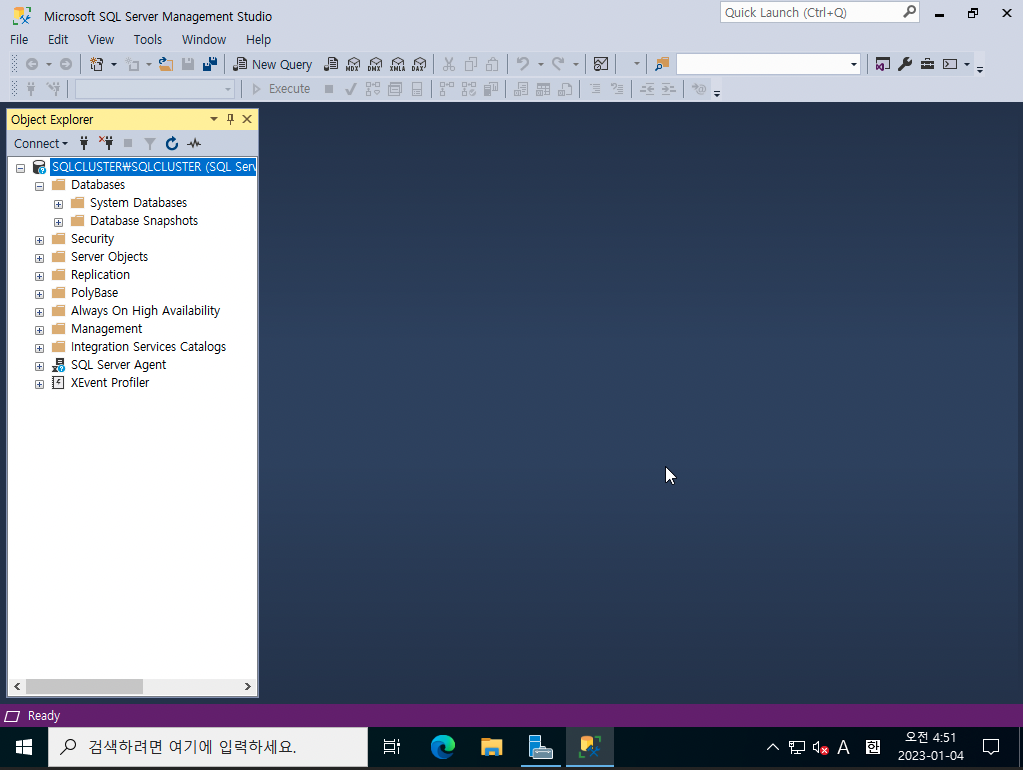Open the Window menu

pos(204,40)
